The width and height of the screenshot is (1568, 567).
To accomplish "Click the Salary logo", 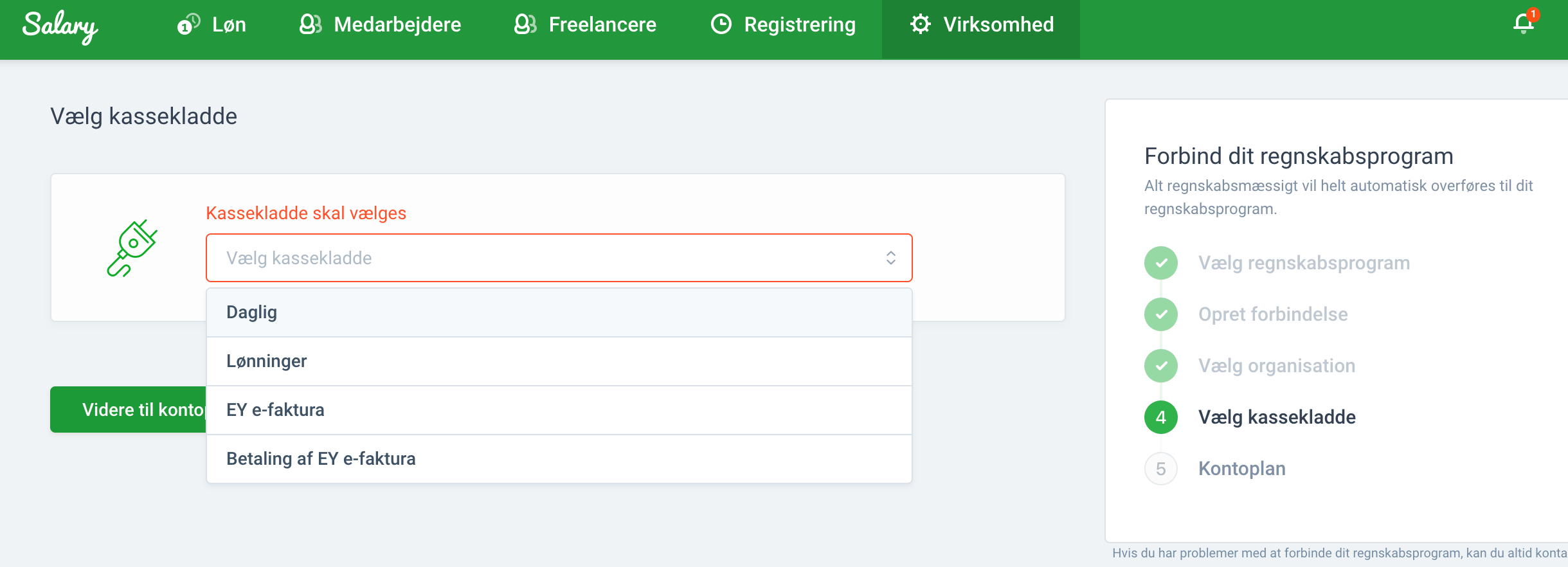I will click(60, 26).
